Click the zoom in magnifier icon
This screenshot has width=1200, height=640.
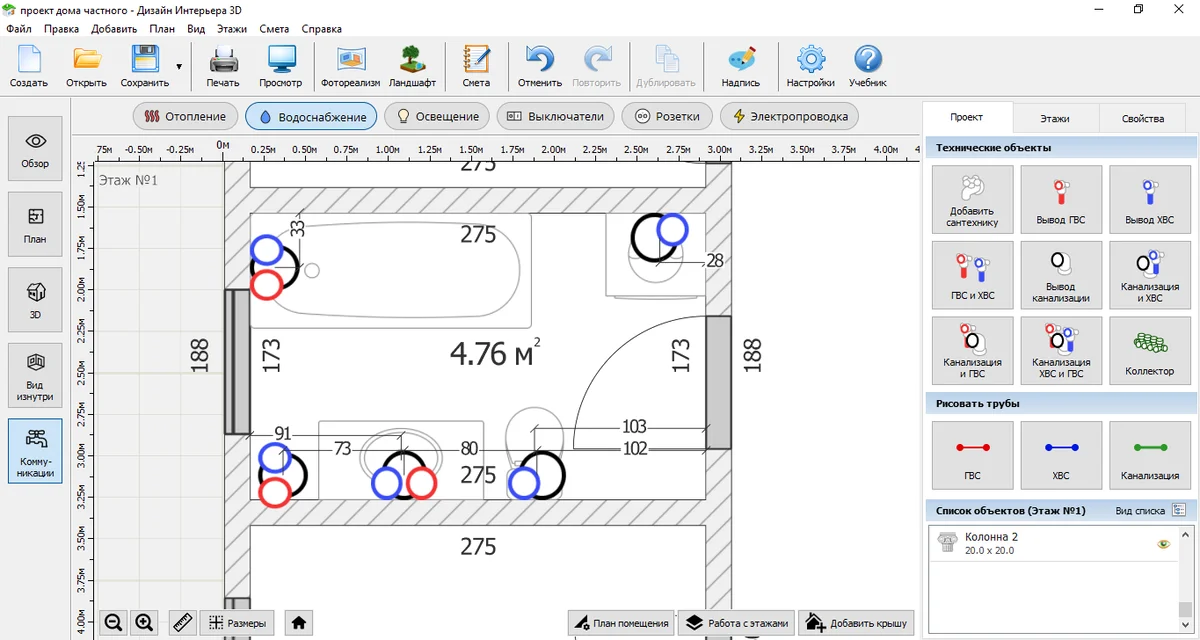point(144,623)
